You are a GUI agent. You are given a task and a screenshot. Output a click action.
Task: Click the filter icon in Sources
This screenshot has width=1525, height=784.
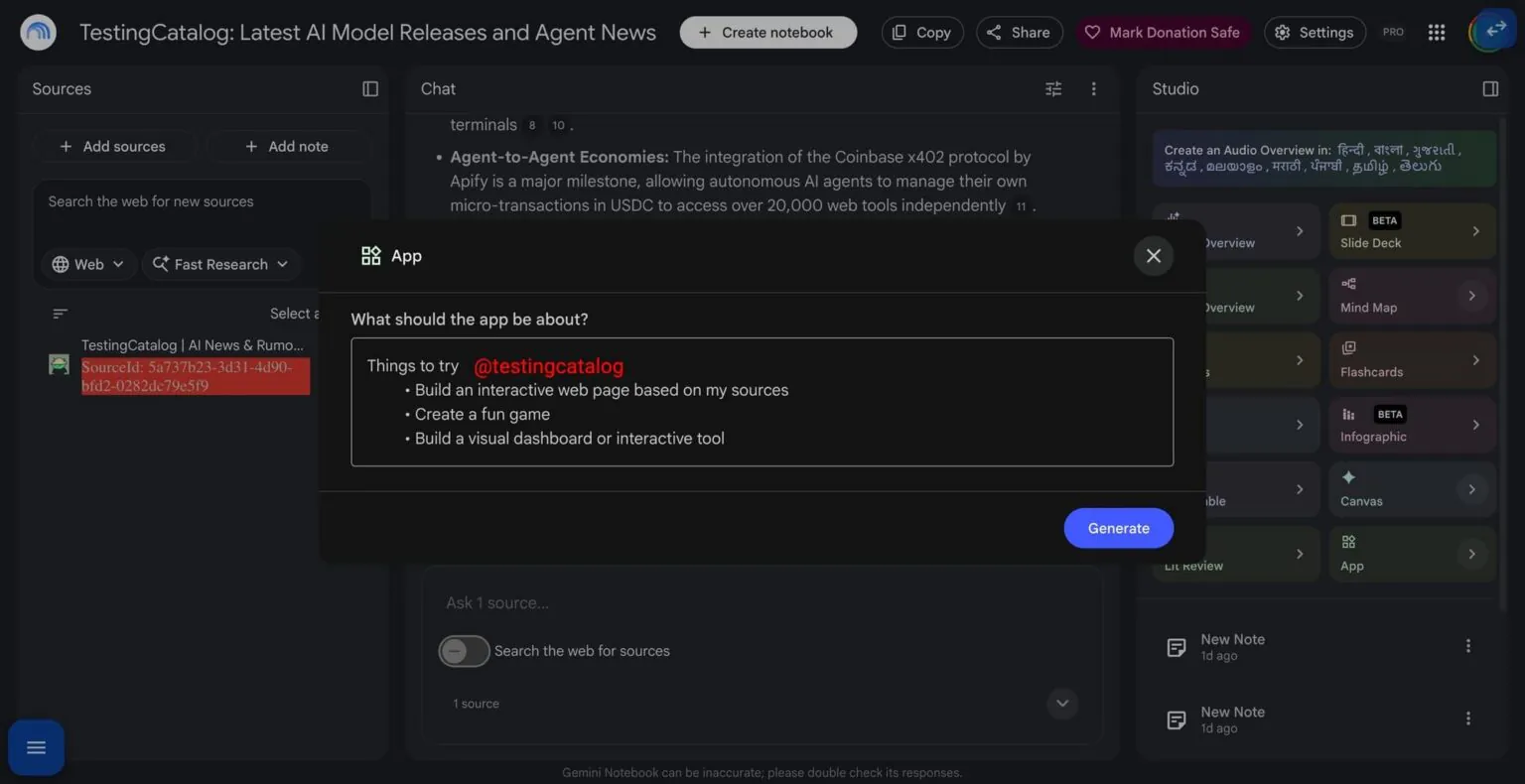point(61,314)
